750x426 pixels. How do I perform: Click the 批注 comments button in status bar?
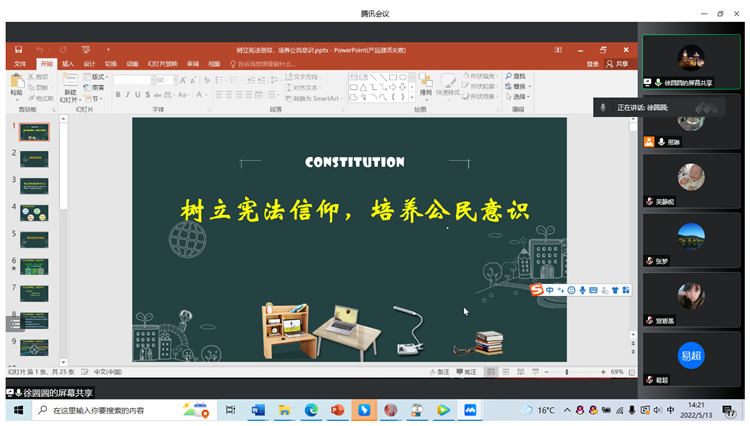pyautogui.click(x=466, y=372)
